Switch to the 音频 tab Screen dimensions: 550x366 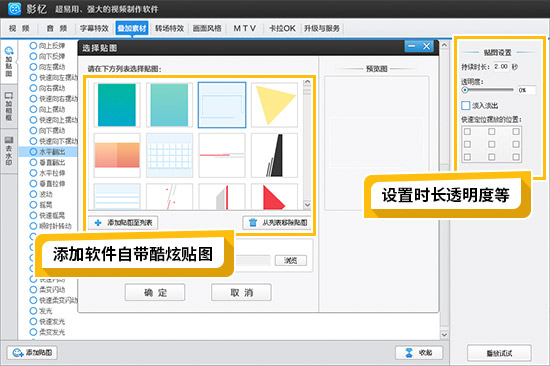click(56, 28)
